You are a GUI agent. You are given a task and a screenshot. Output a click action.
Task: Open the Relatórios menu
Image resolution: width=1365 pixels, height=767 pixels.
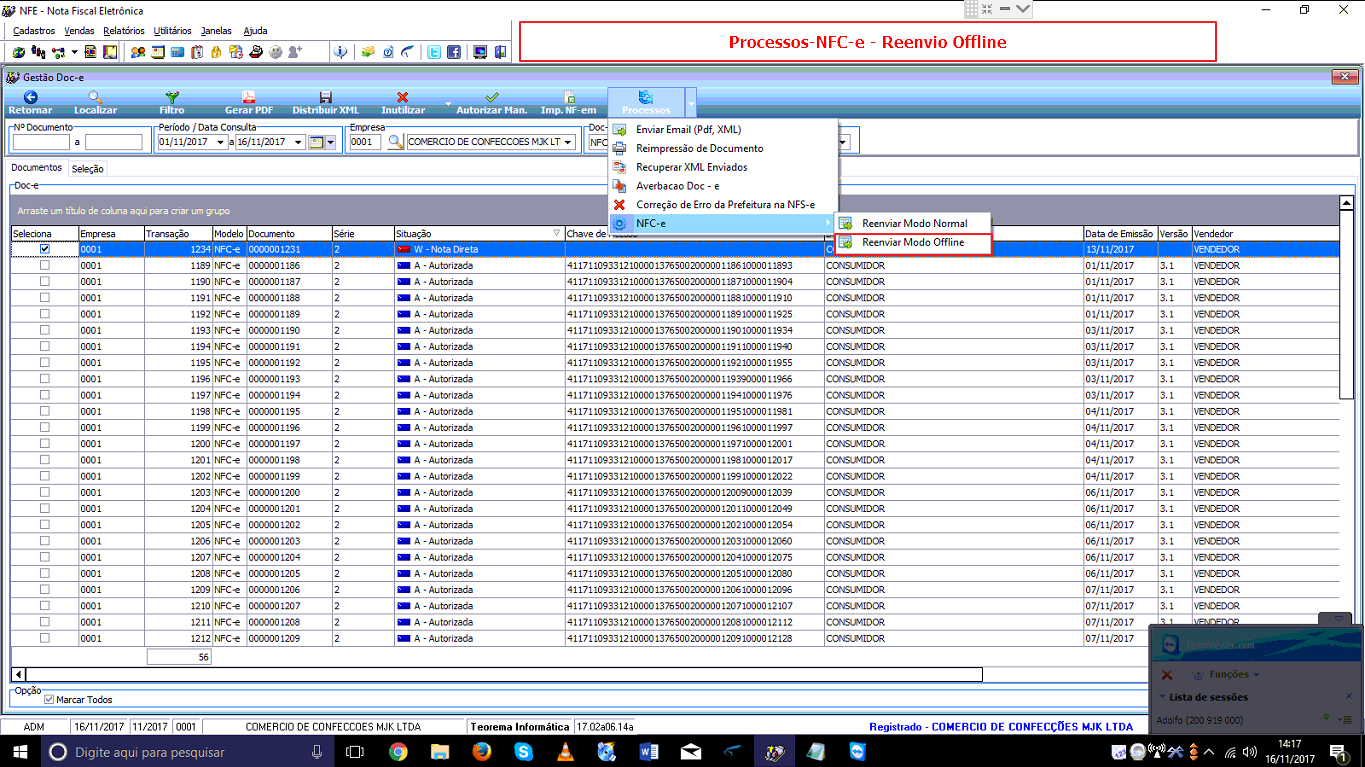click(x=124, y=31)
